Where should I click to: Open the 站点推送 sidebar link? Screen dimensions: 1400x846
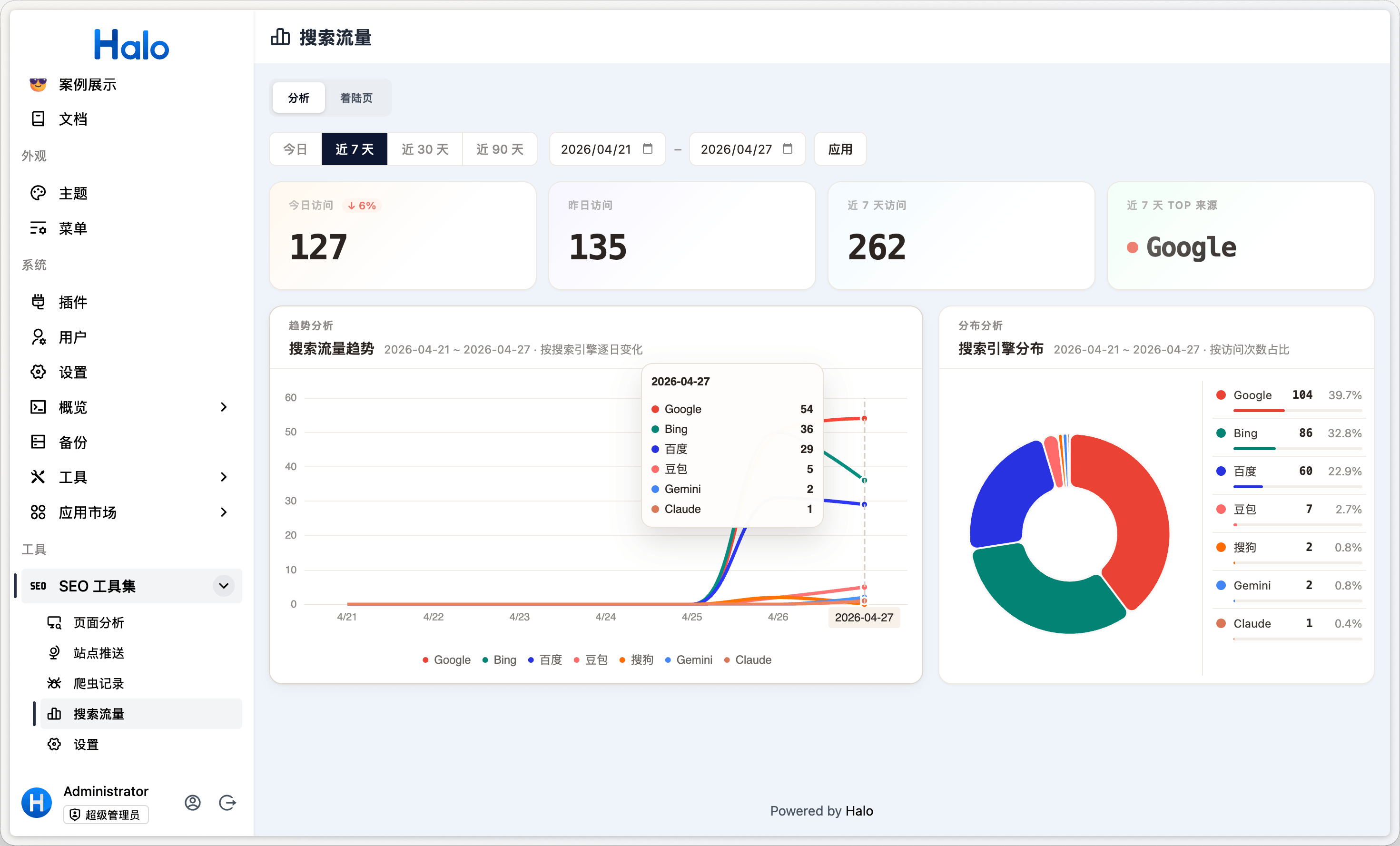tap(99, 653)
